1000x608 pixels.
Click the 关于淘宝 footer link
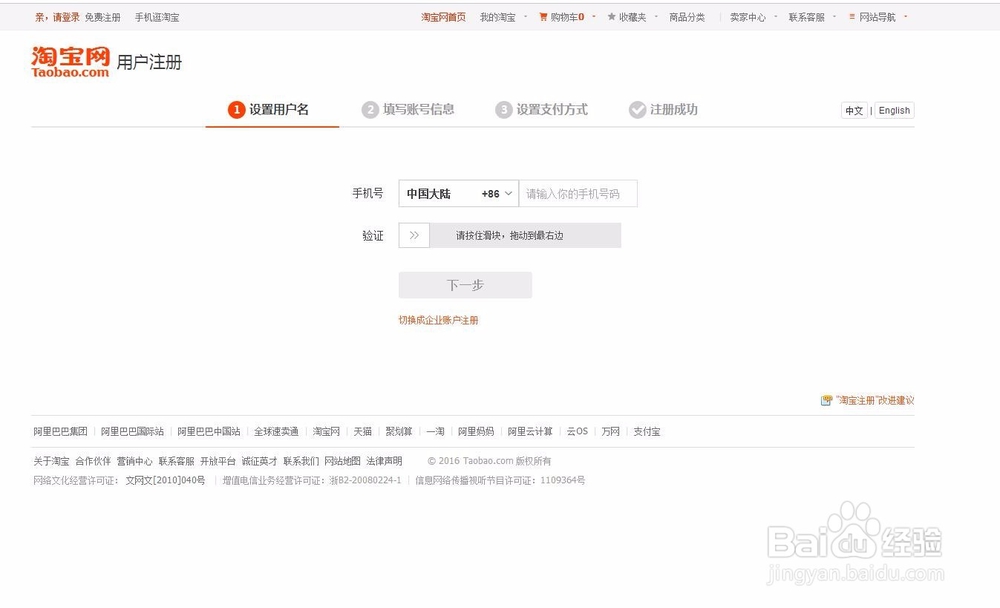[x=51, y=461]
